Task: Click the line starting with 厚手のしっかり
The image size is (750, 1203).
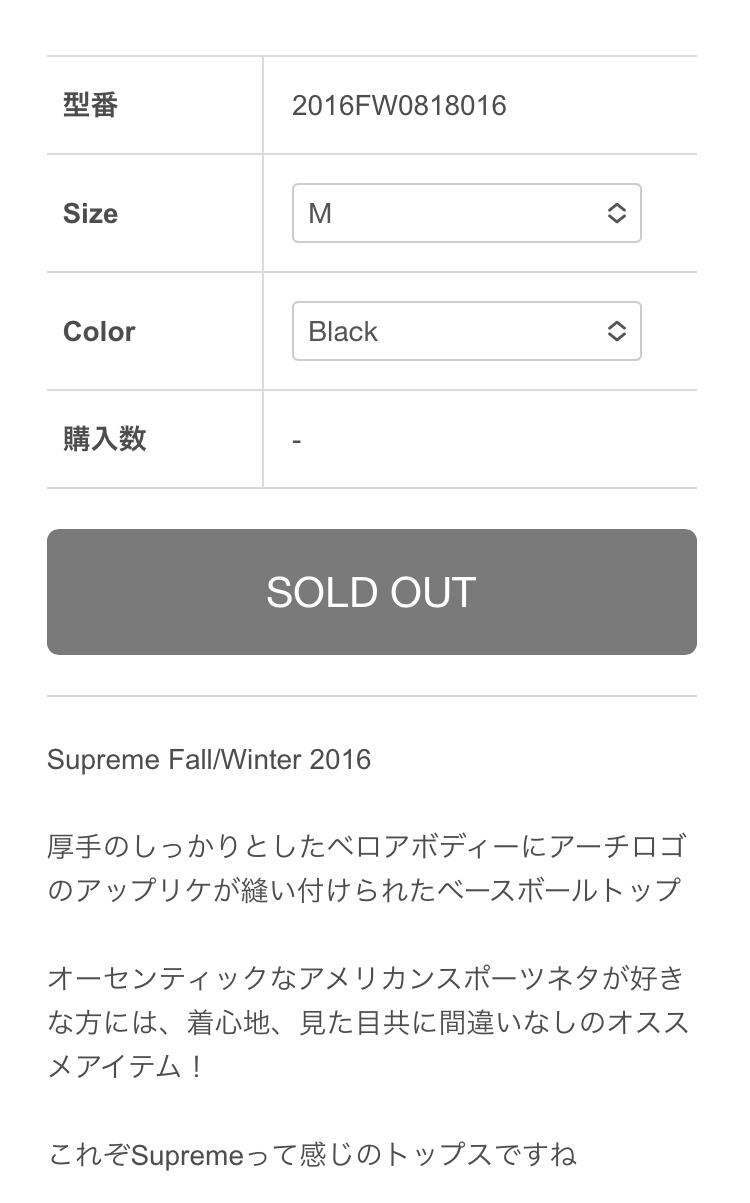Action: (366, 846)
